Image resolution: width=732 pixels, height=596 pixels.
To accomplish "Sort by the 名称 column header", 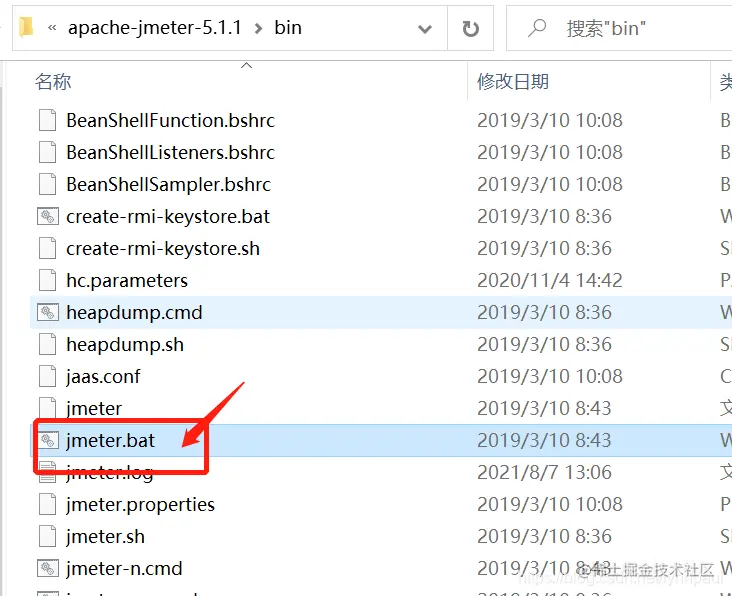I will click(53, 82).
